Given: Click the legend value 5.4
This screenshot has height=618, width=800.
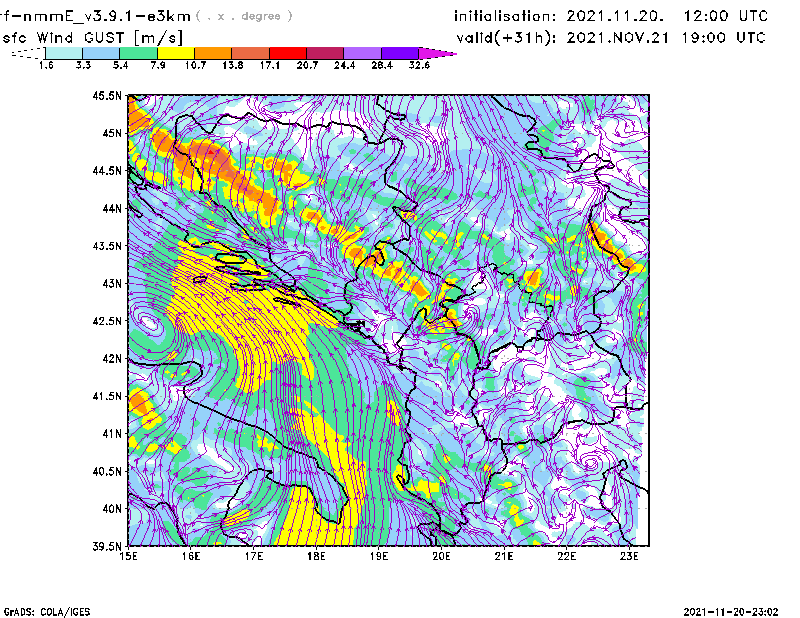Looking at the screenshot, I should point(120,65).
